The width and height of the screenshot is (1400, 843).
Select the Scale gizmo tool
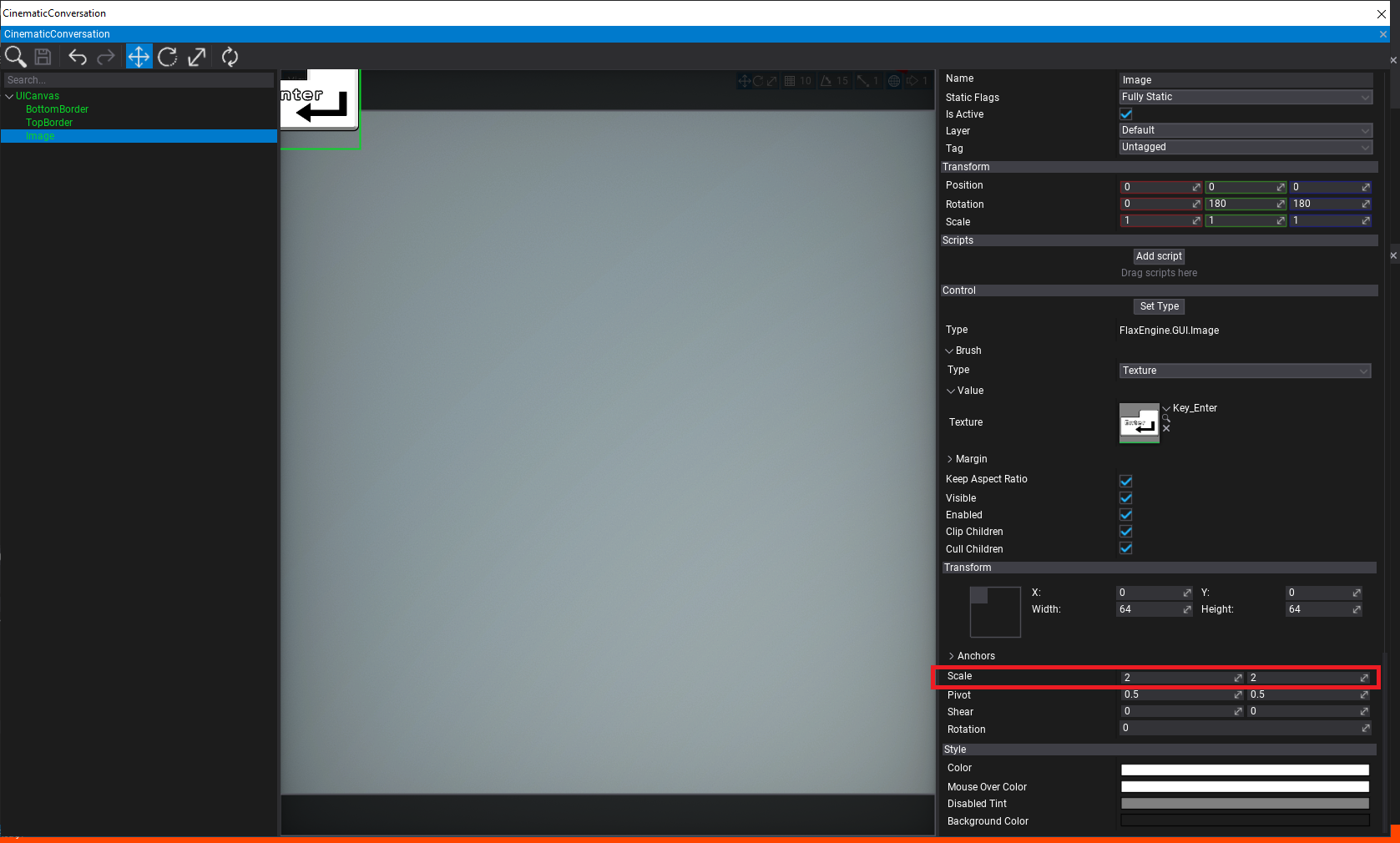[x=197, y=56]
